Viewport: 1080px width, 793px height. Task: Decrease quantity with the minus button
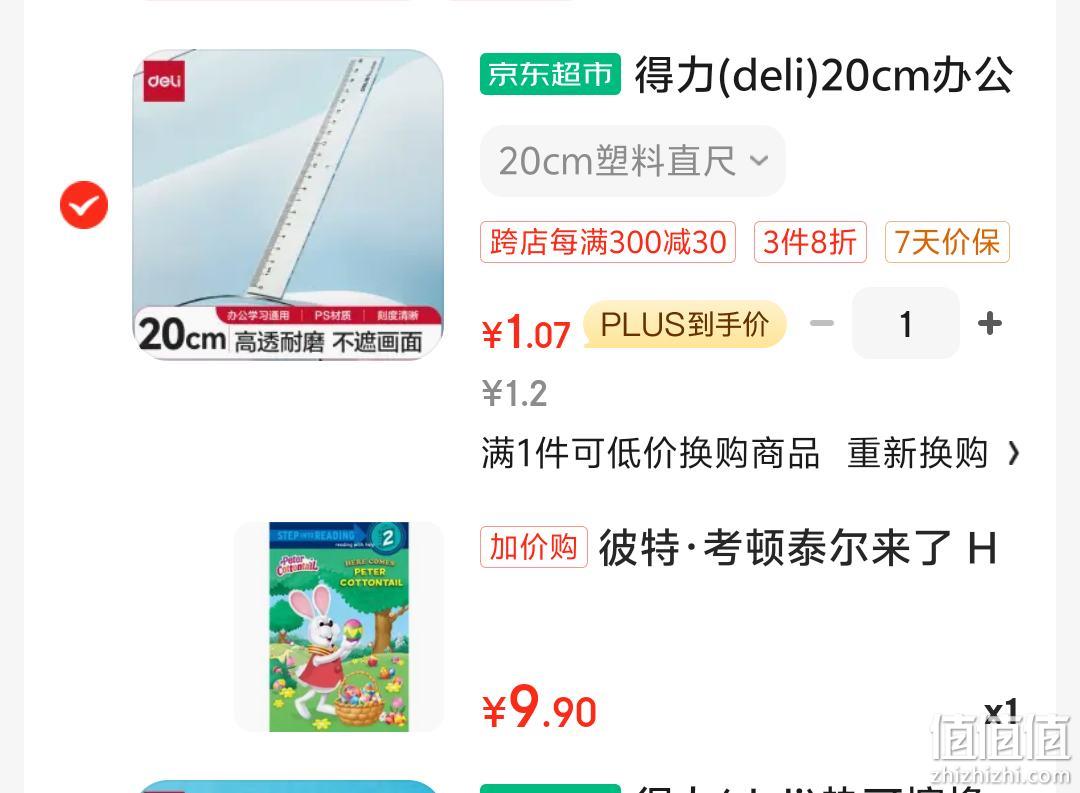[821, 323]
